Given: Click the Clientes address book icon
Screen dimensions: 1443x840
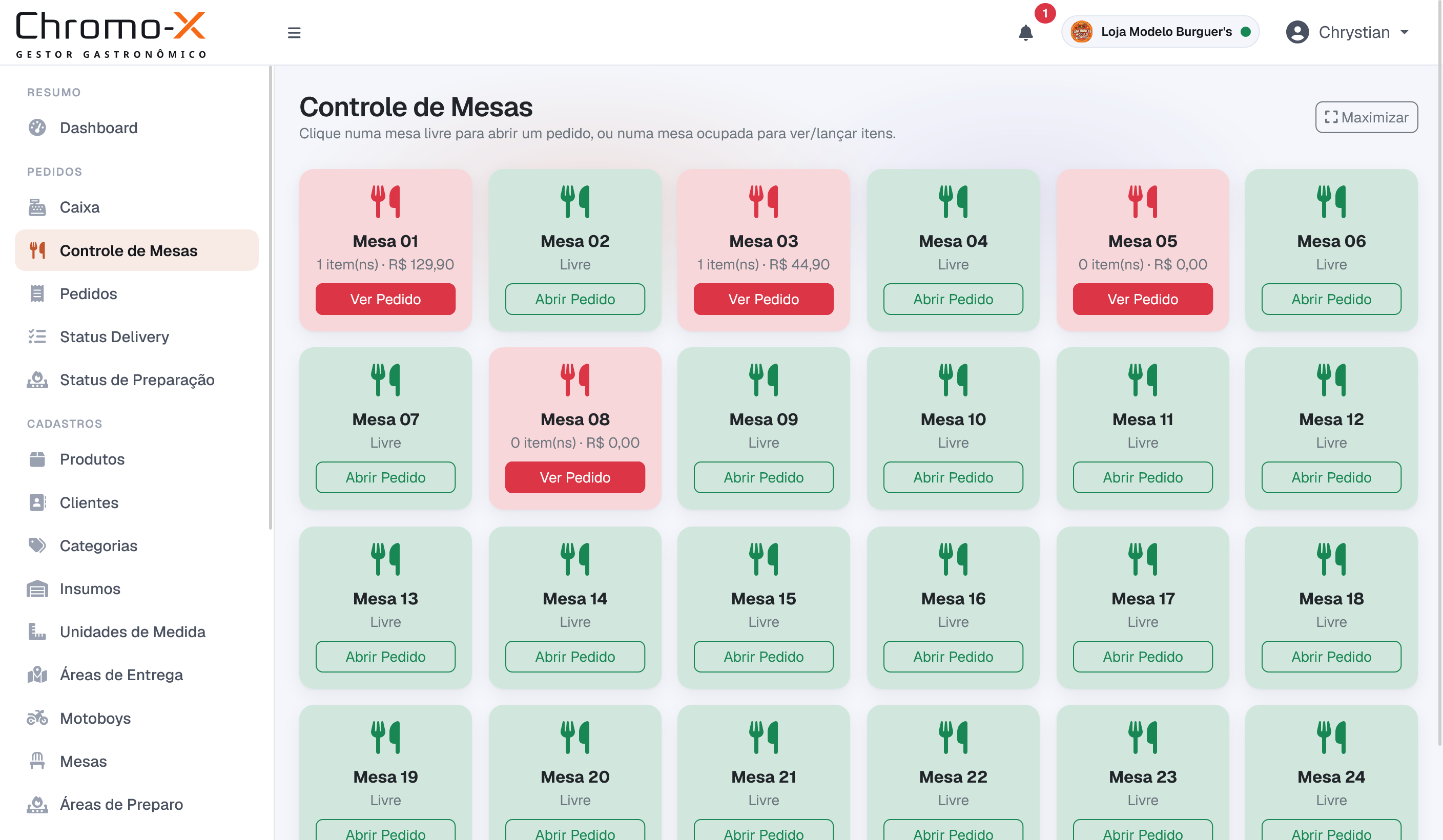Looking at the screenshot, I should point(37,502).
